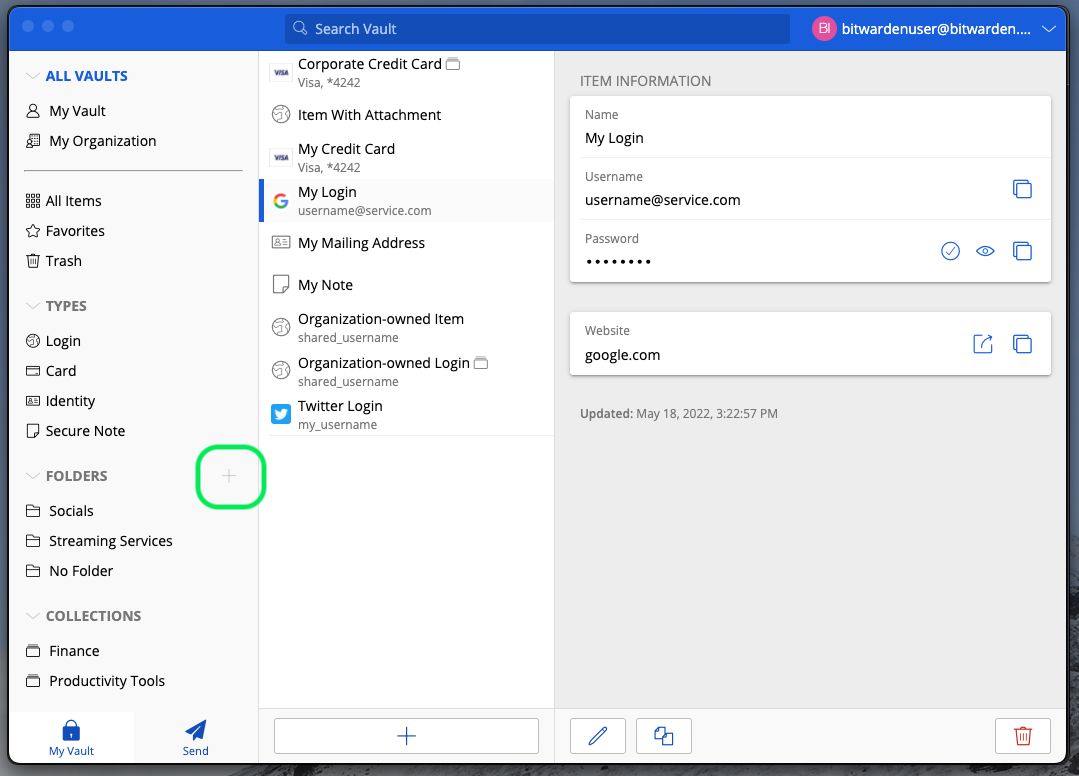
Task: Select Item With Attachment entry
Action: click(x=407, y=115)
